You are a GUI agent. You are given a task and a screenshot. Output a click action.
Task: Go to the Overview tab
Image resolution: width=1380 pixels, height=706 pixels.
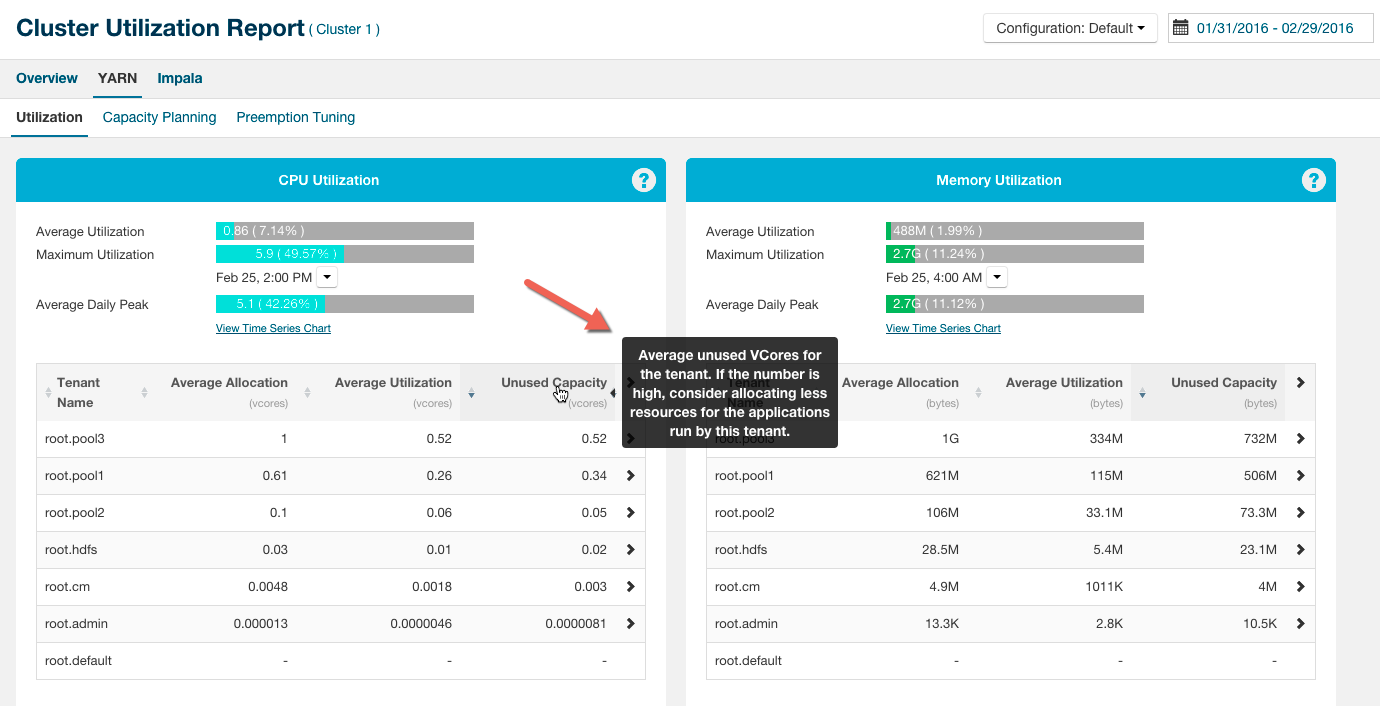click(47, 78)
